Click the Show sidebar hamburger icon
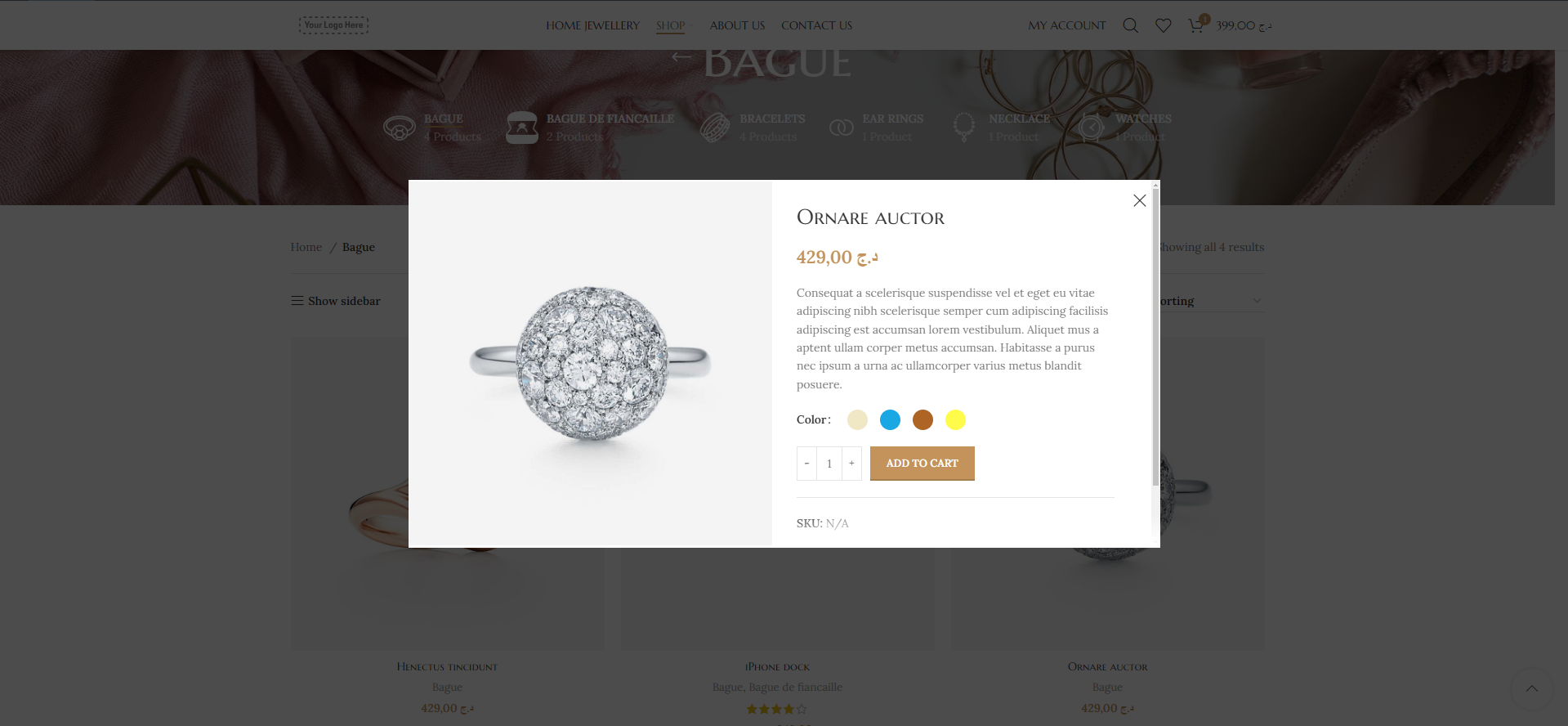 (297, 301)
